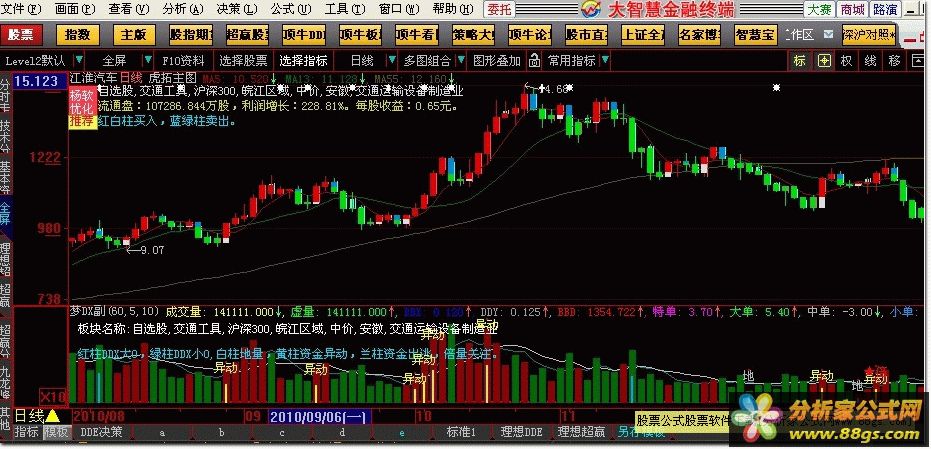Switch to the 全屏 sidebar tab

[5, 215]
